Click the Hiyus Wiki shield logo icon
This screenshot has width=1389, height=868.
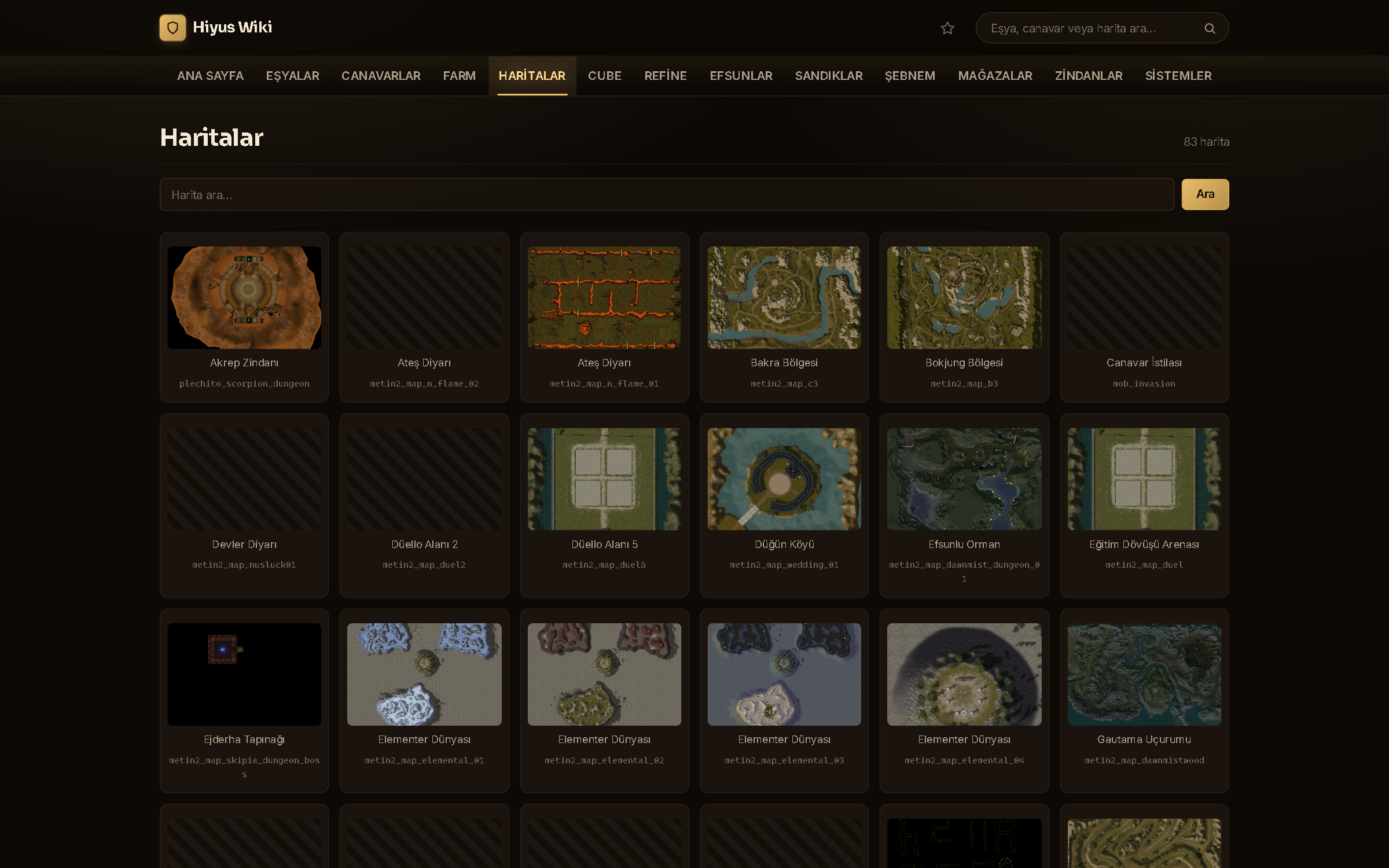[x=172, y=28]
